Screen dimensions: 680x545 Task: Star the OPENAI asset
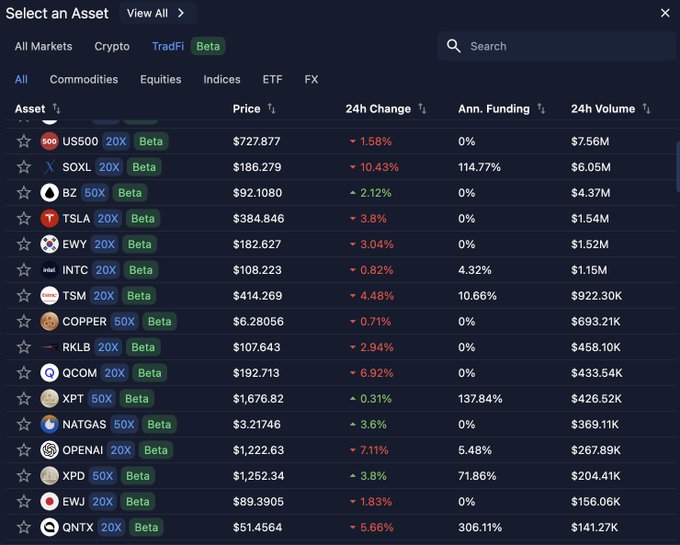[x=24, y=450]
